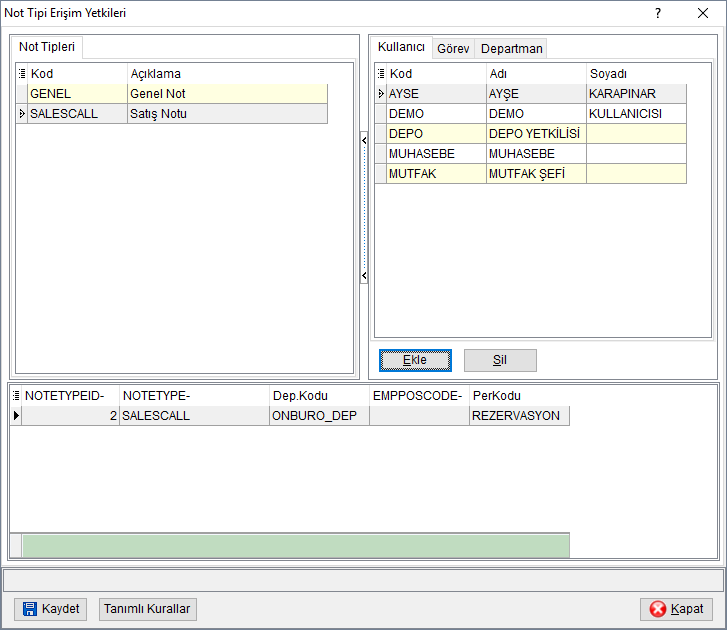Click row indicator arrow beside SALESCALL note type
Image resolution: width=727 pixels, height=630 pixels.
pyautogui.click(x=21, y=114)
